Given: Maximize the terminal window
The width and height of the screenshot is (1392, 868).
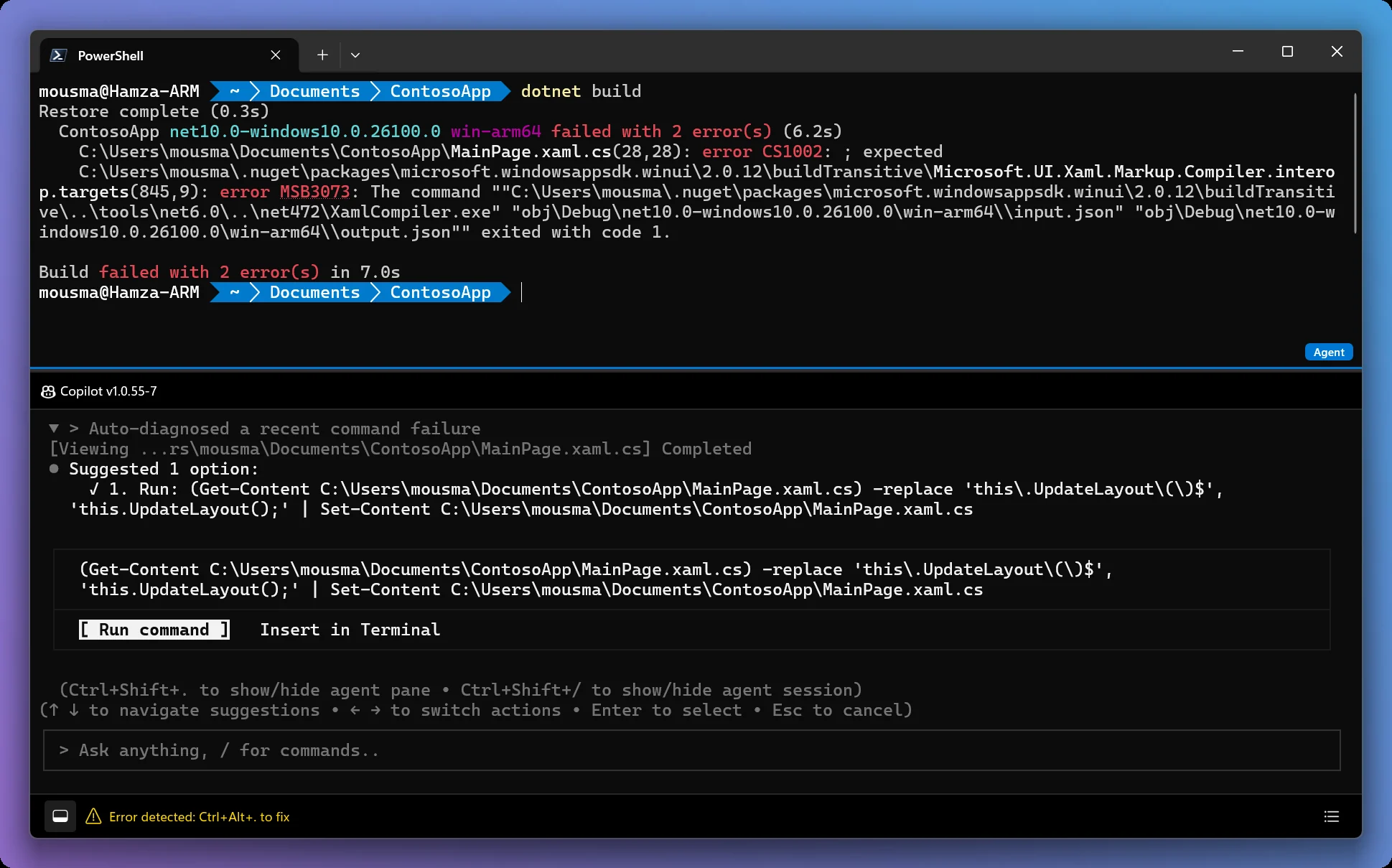Looking at the screenshot, I should (x=1287, y=52).
